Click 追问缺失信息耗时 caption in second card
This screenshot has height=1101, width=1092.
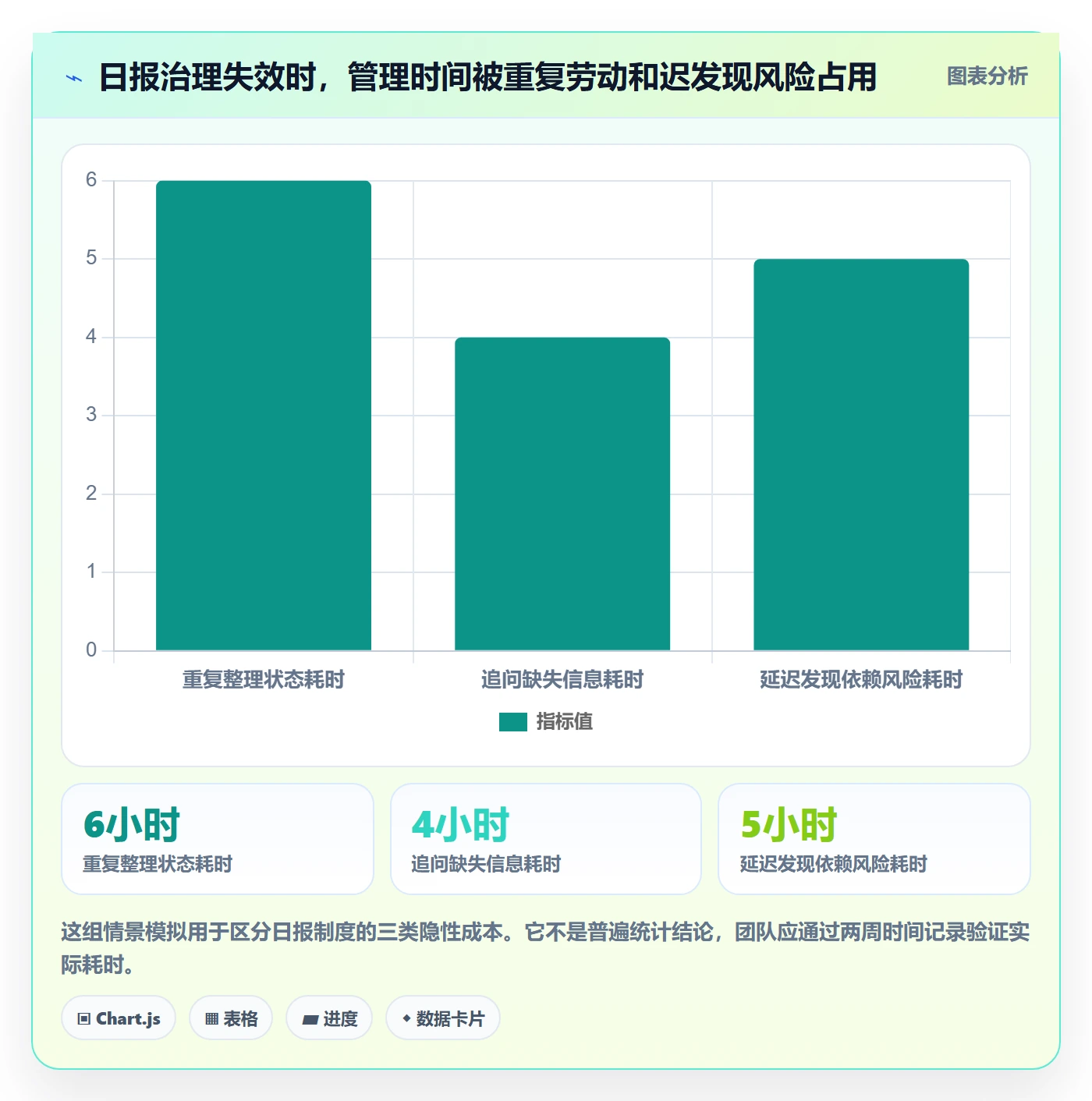pos(486,864)
